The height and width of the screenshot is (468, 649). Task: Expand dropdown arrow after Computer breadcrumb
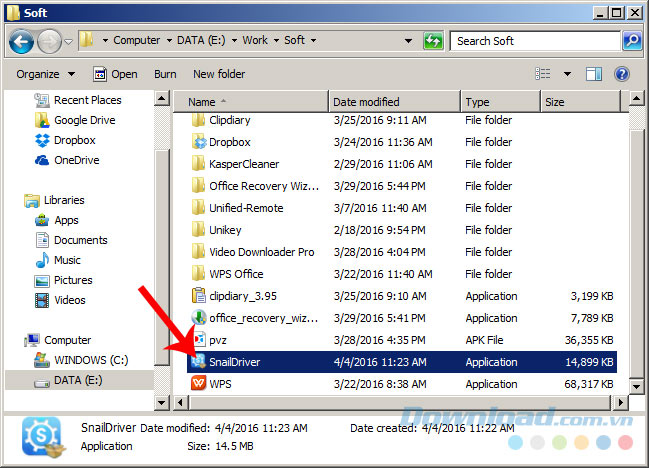point(169,41)
